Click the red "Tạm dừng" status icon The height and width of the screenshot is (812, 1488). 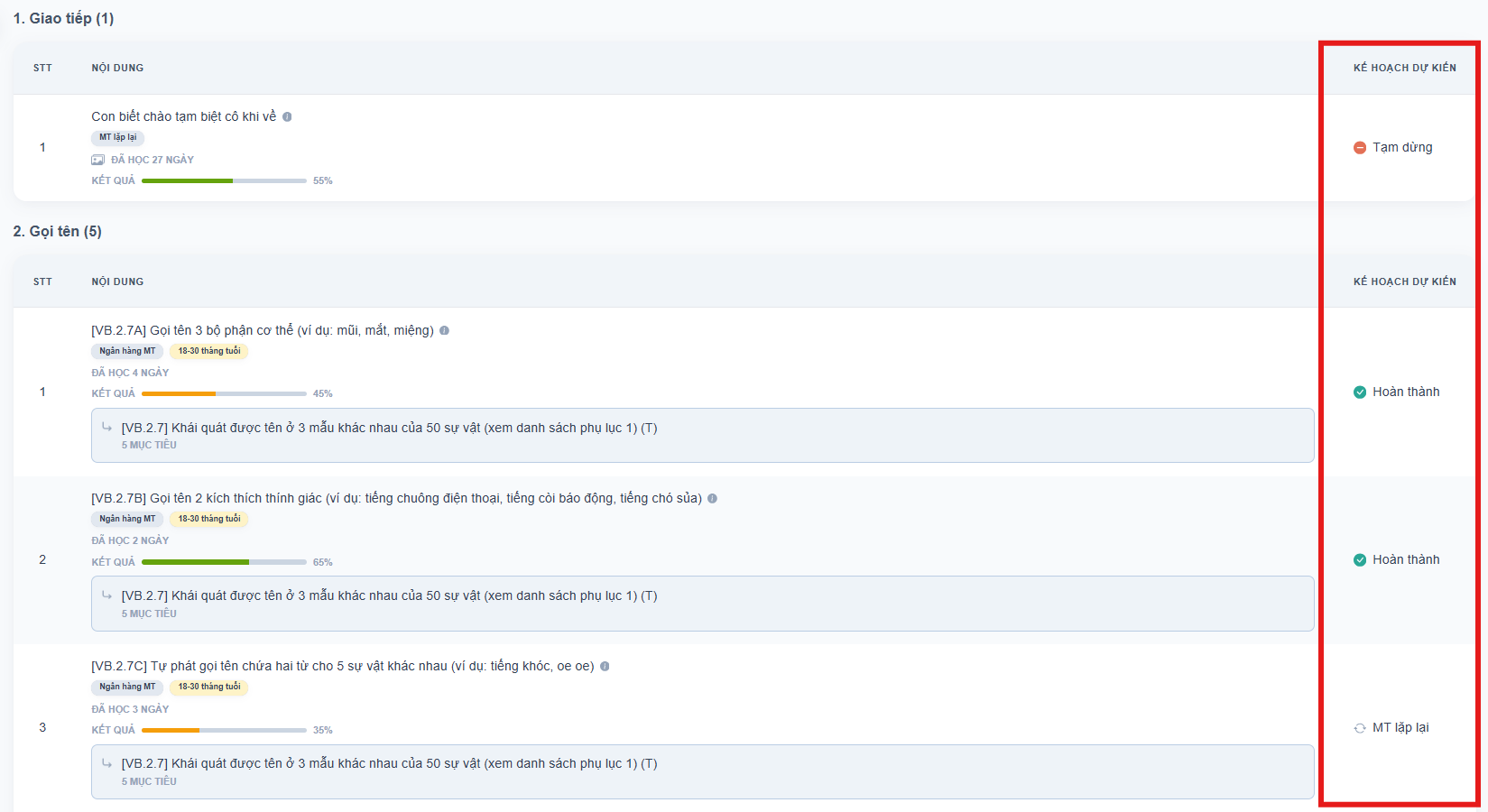click(1359, 147)
